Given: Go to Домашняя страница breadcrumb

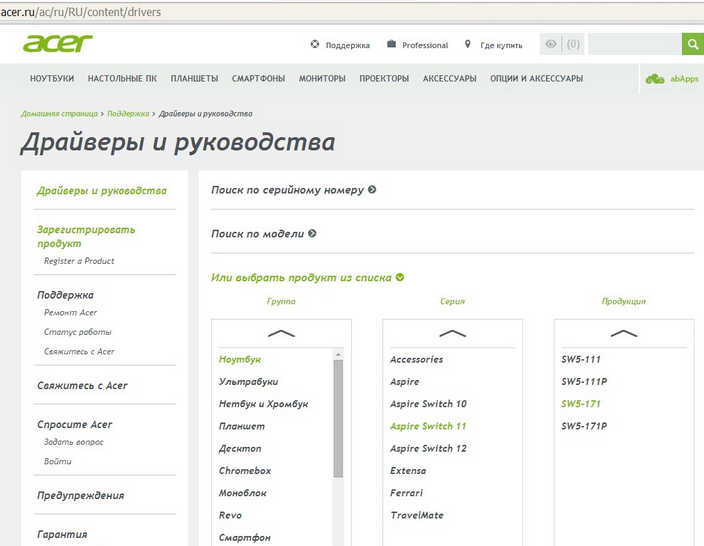Looking at the screenshot, I should click(x=59, y=114).
